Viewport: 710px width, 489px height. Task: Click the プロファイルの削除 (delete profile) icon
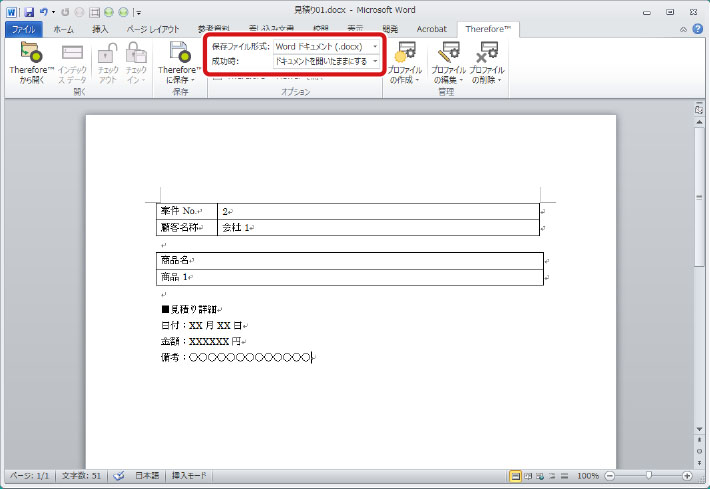point(487,54)
